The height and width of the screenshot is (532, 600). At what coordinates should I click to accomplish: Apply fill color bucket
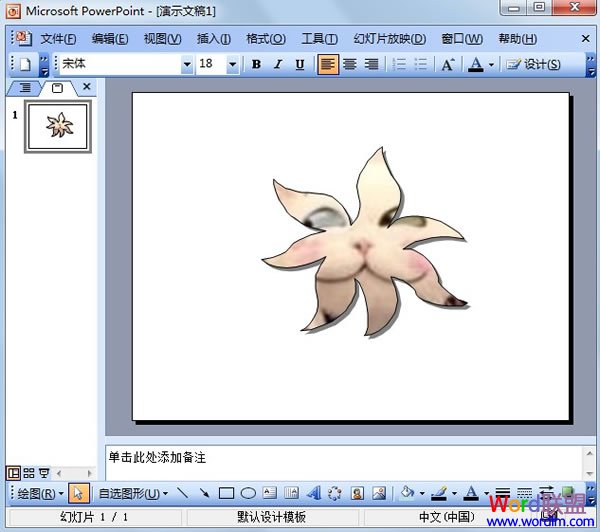tap(407, 493)
